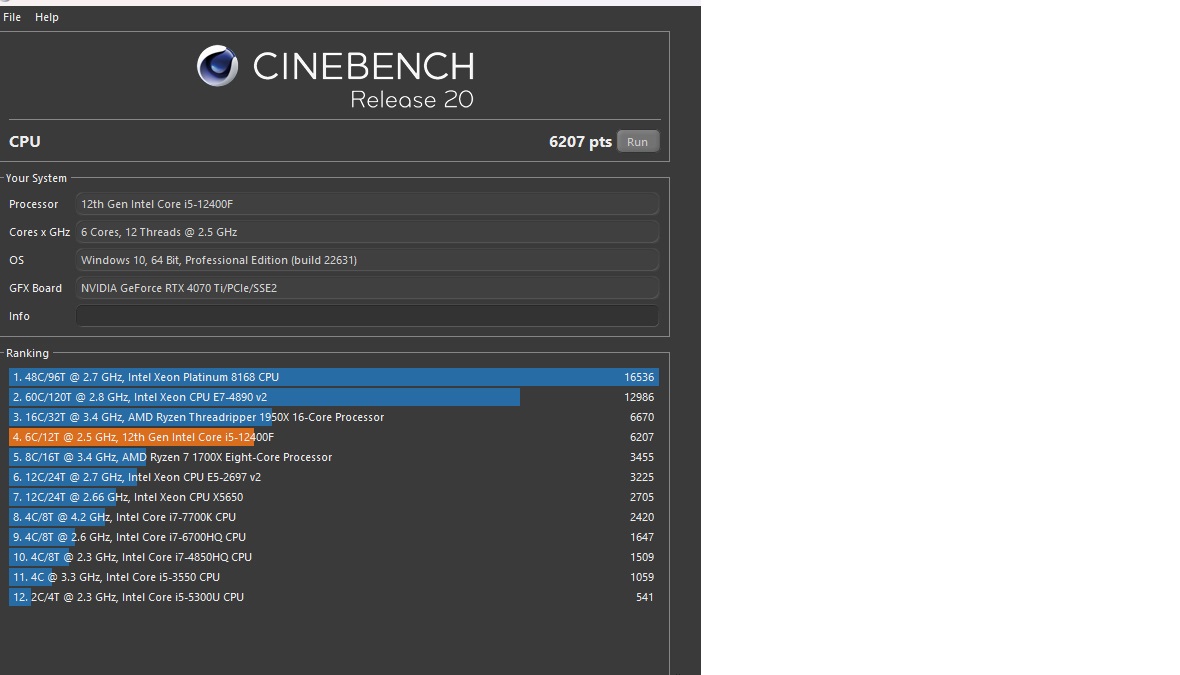Click the Xeon X5650 ranking entry
This screenshot has height=675, width=1180.
click(x=333, y=497)
